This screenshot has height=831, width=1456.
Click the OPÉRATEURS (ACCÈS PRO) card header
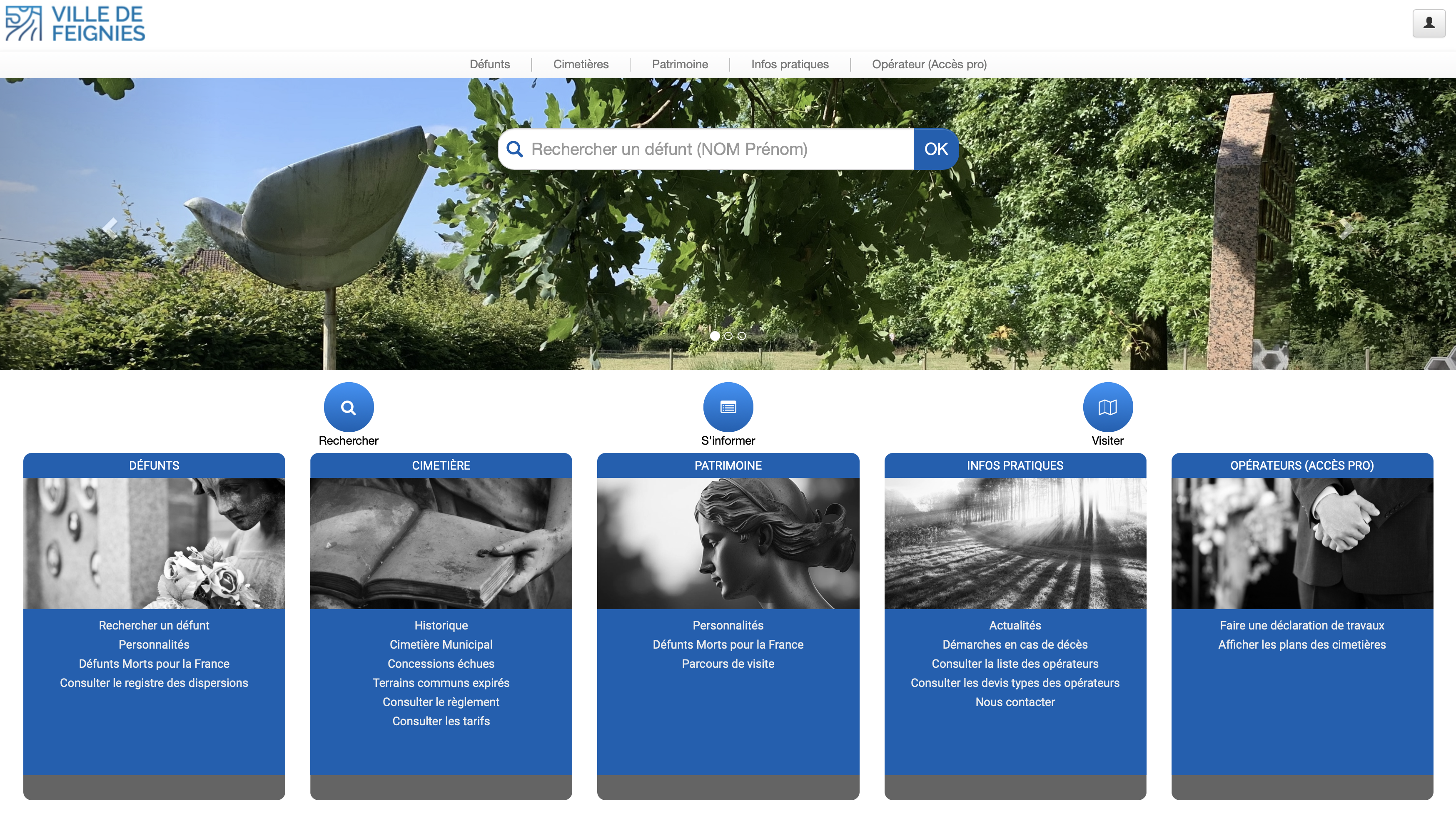pyautogui.click(x=1302, y=466)
